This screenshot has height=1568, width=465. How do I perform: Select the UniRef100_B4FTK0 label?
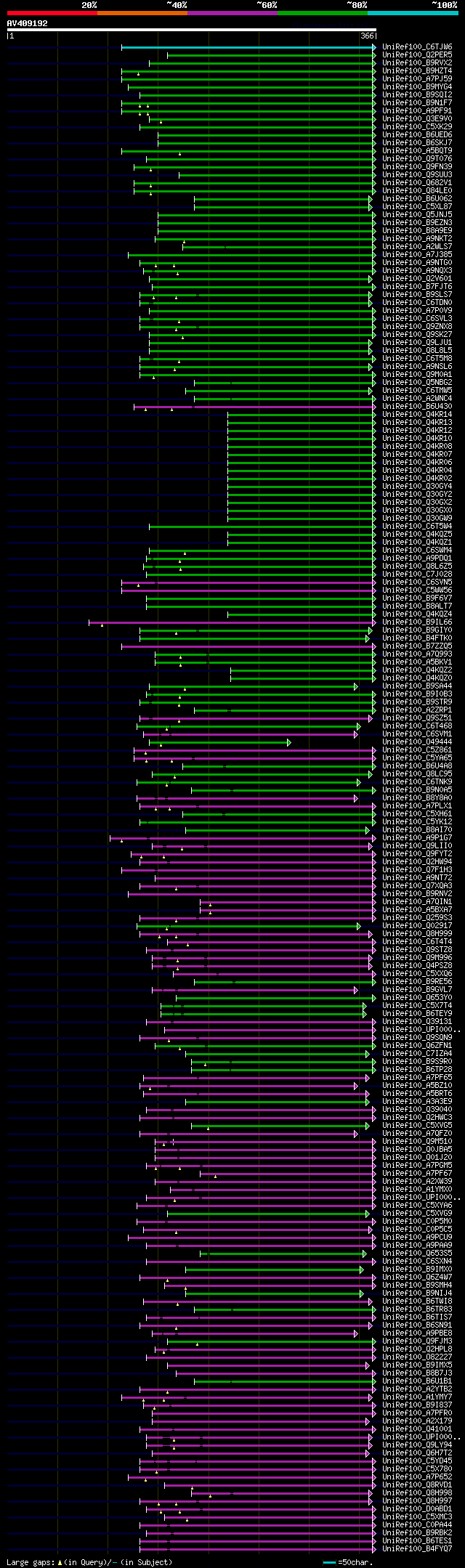417,638
